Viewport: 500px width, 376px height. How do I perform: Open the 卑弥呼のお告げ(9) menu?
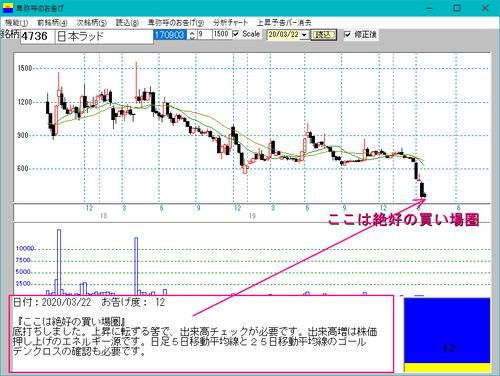pos(176,23)
